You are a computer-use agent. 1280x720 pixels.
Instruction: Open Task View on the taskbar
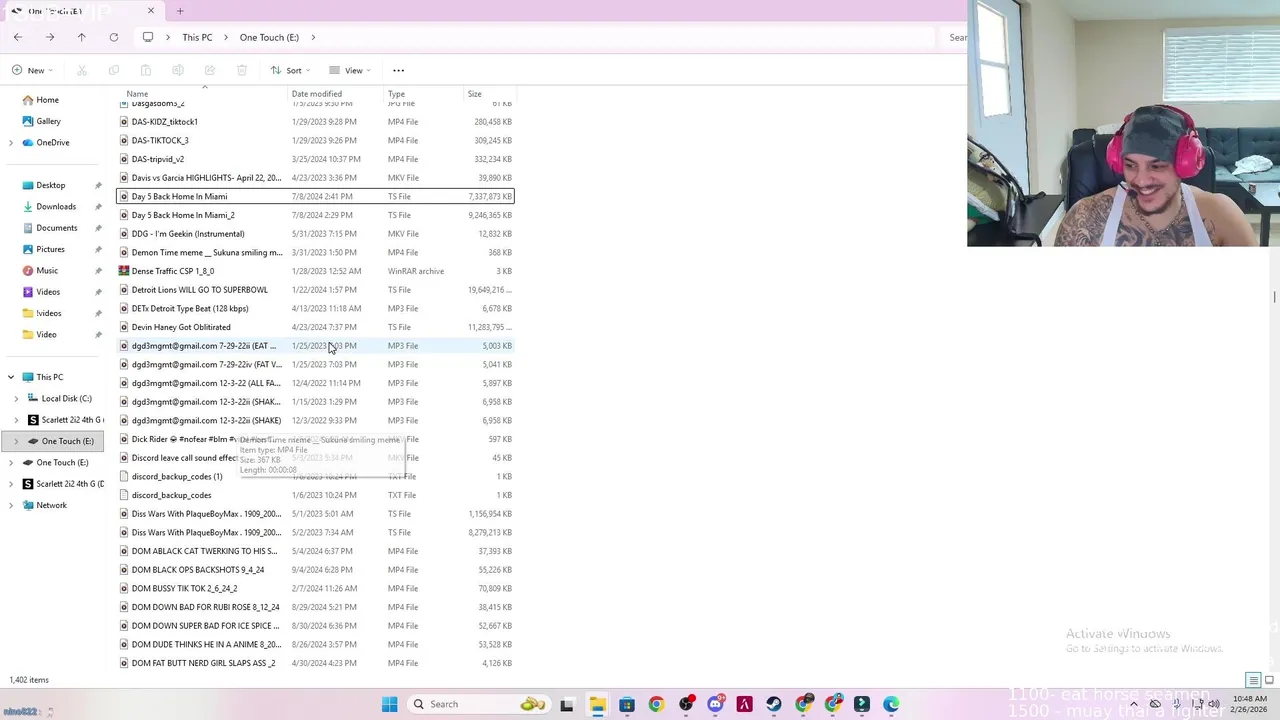point(567,704)
